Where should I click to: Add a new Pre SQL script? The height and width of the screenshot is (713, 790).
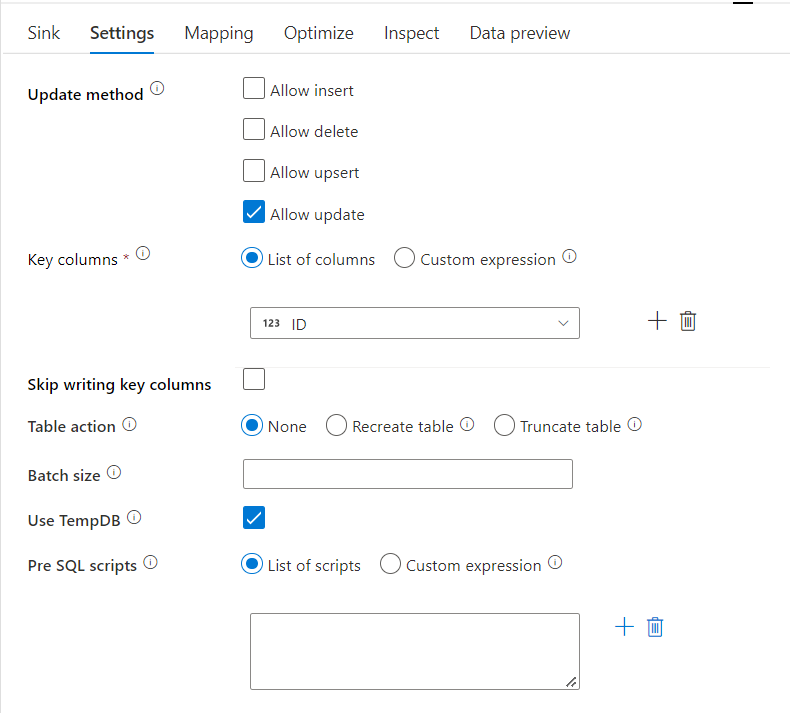pyautogui.click(x=624, y=627)
